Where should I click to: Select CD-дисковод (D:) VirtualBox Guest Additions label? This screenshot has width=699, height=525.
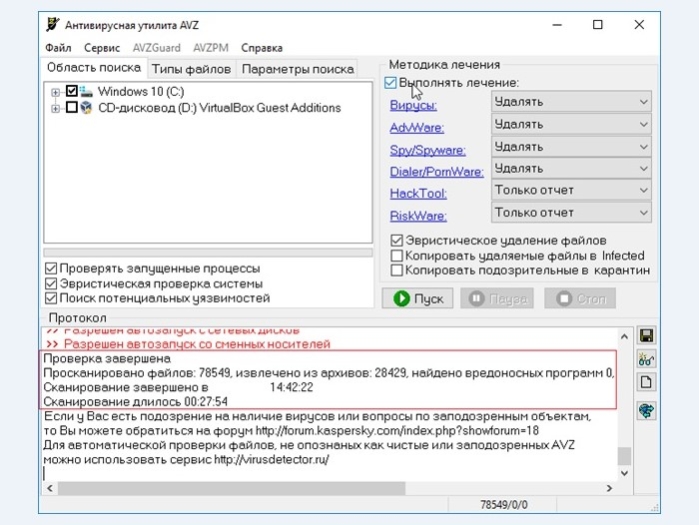[x=219, y=108]
